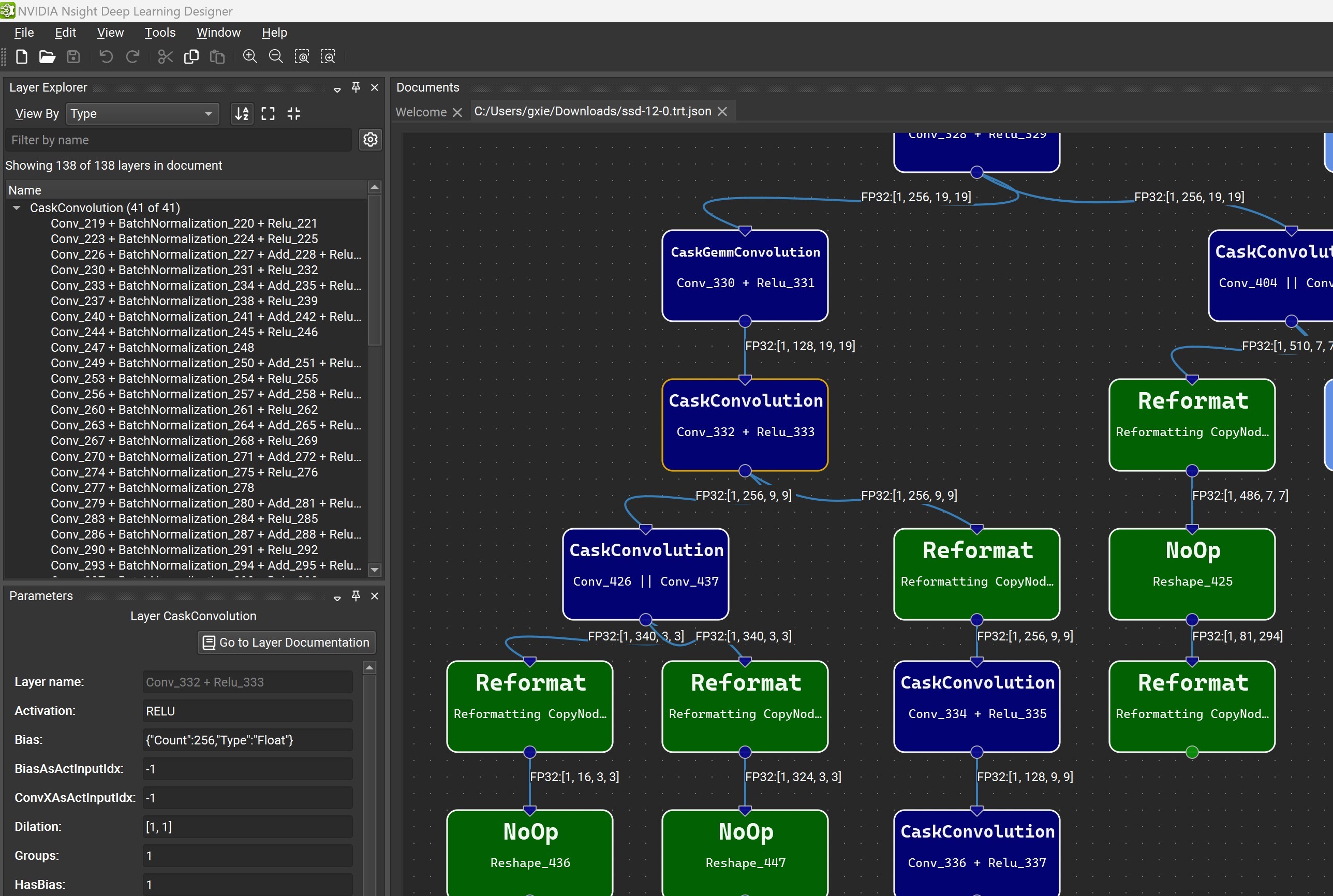Open Layer Explorer panel options arrow
Viewport: 1333px width, 896px height.
pos(337,88)
